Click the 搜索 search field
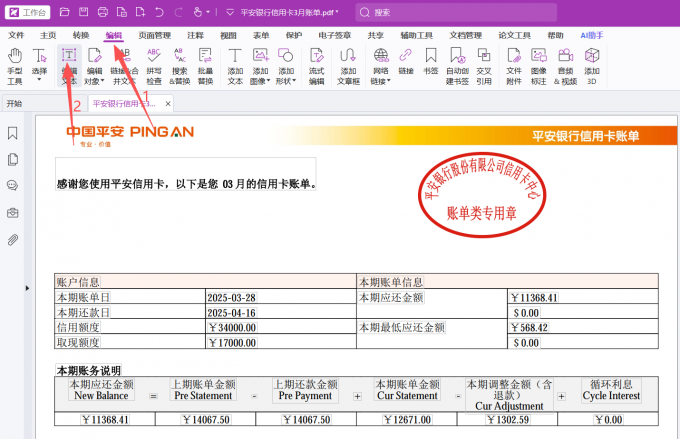This screenshot has width=680, height=439. (x=456, y=12)
